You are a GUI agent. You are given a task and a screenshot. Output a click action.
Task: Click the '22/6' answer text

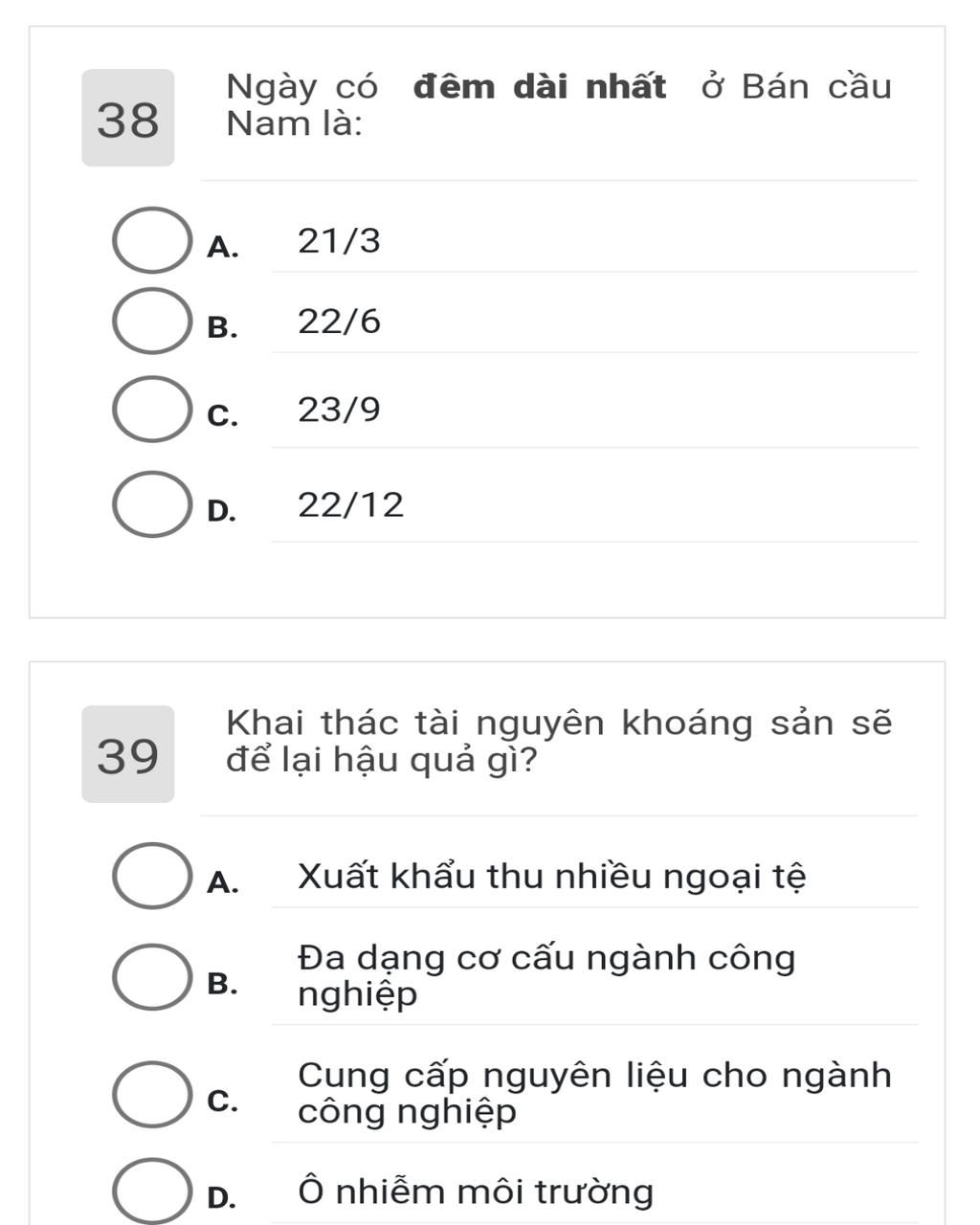tap(339, 322)
